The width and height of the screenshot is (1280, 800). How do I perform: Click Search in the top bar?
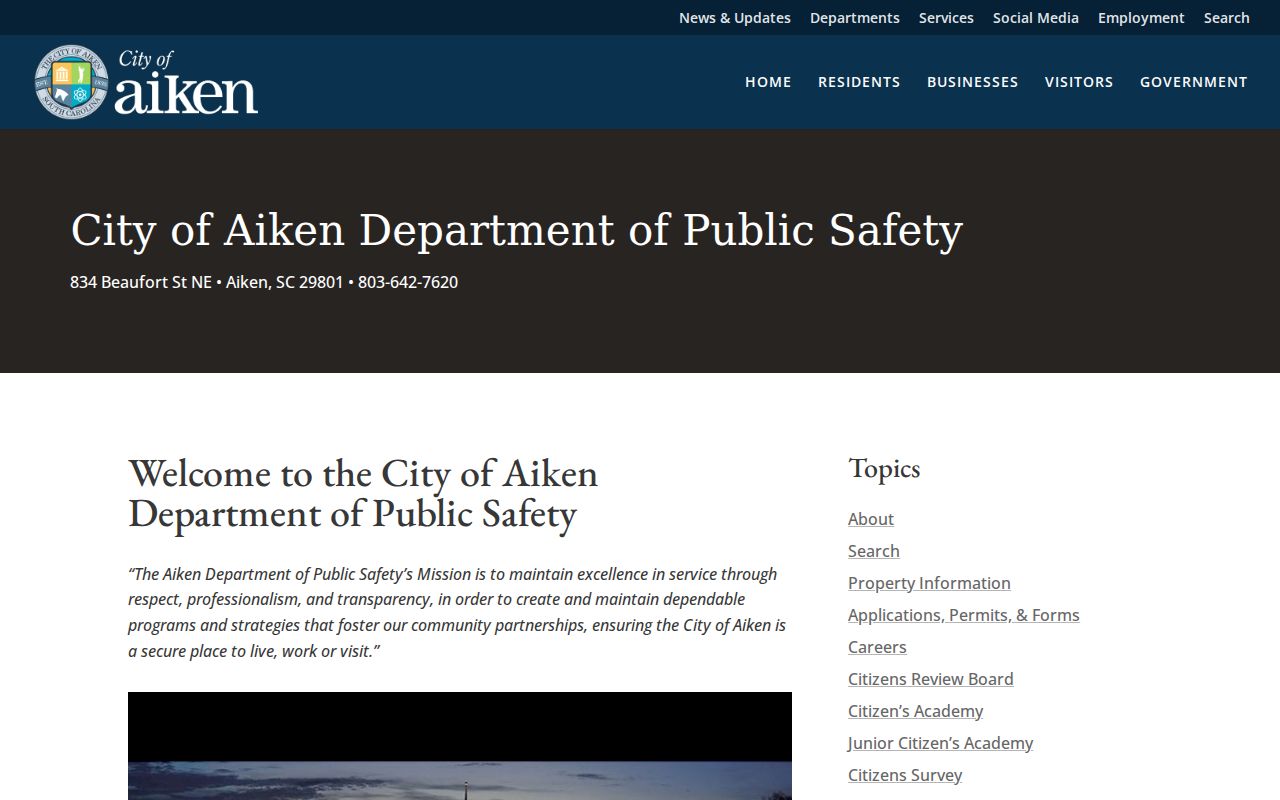(x=1227, y=18)
